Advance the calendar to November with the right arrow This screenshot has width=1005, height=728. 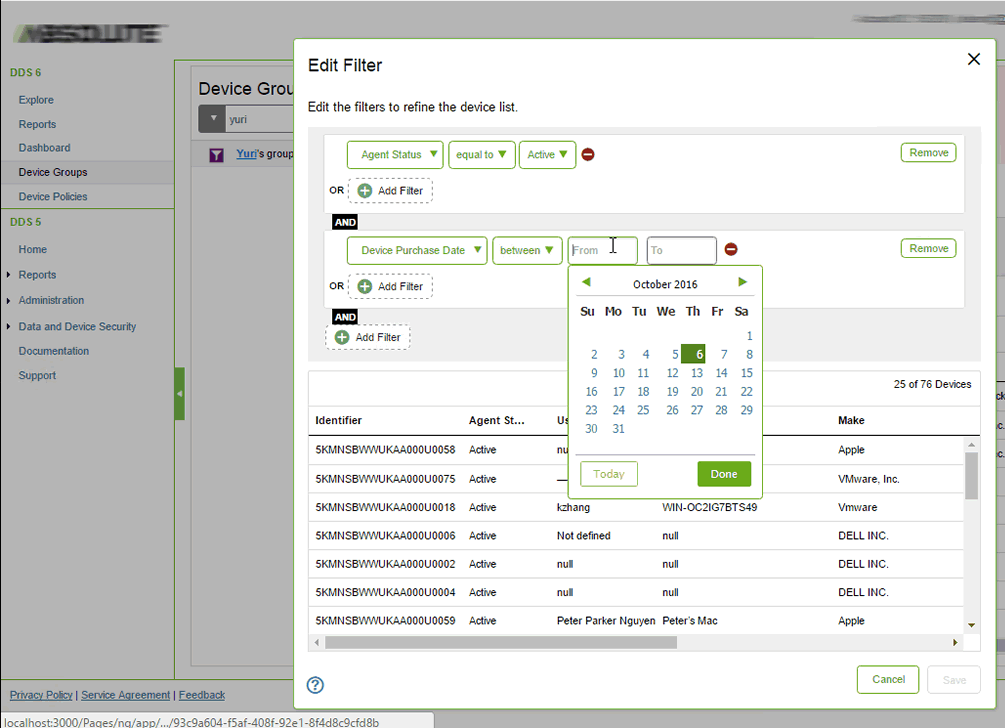click(x=742, y=282)
